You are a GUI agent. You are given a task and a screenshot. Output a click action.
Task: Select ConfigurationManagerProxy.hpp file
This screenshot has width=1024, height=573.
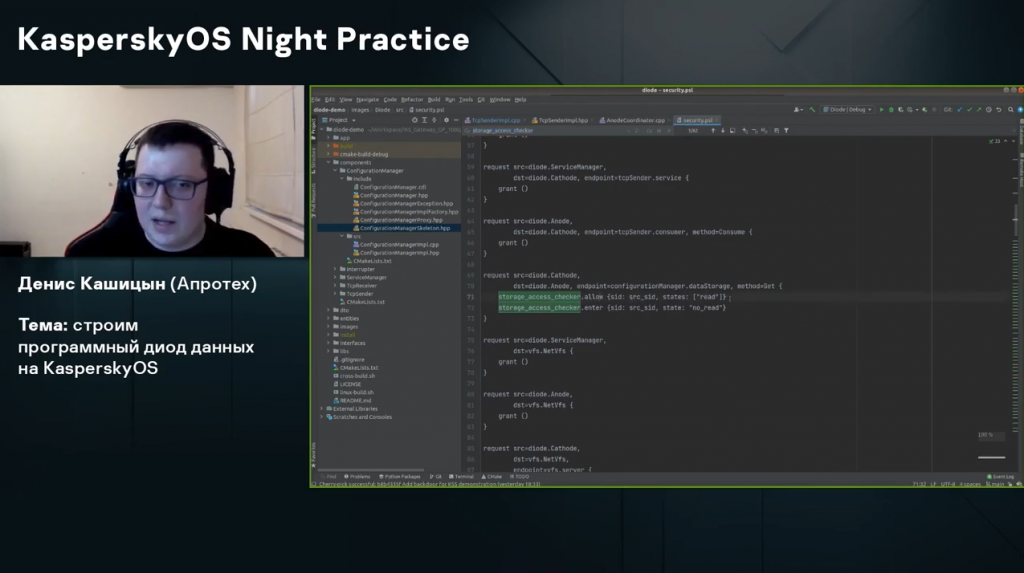tap(401, 220)
